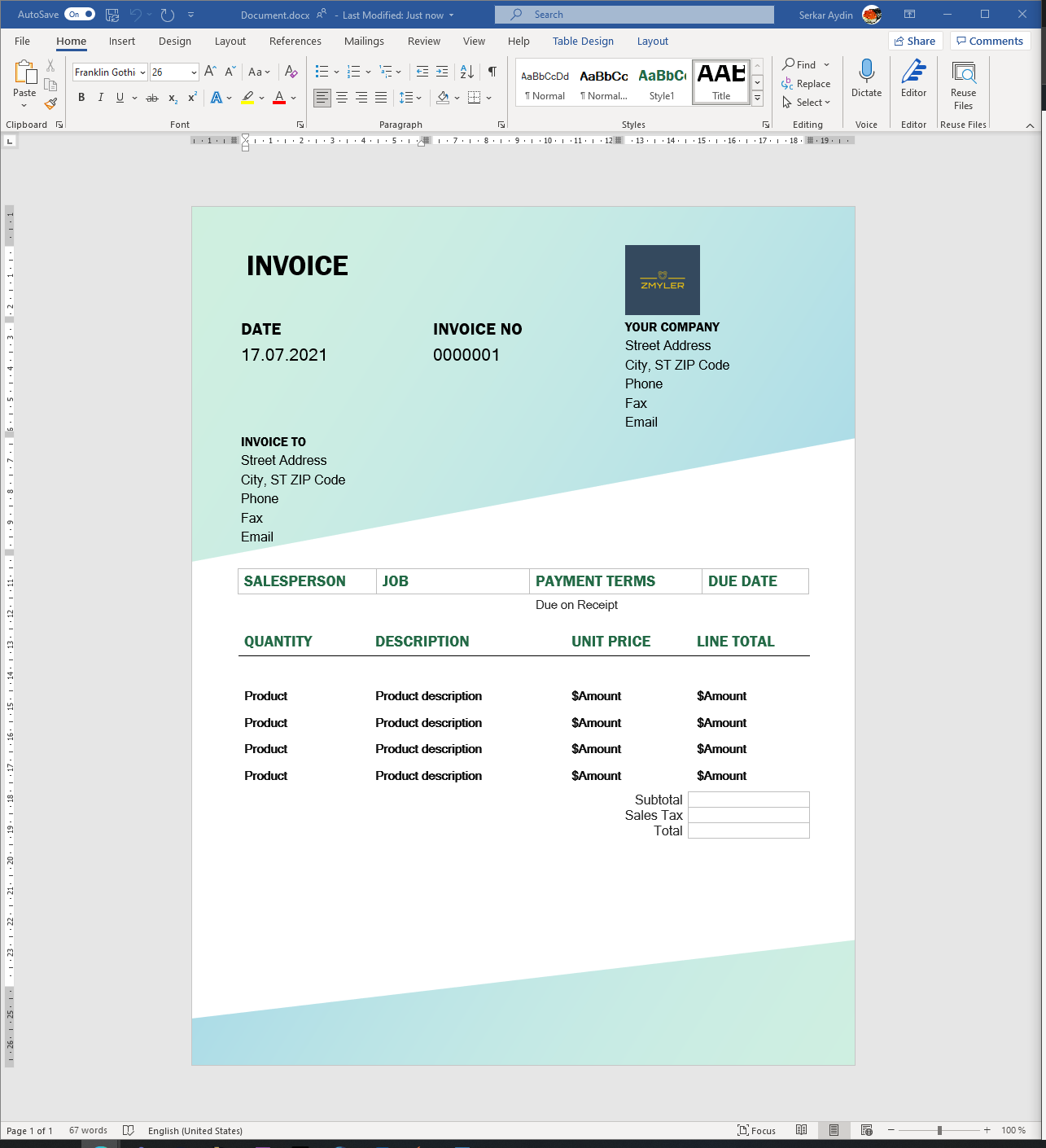
Task: Activate the Dictate voice tool
Action: click(866, 81)
